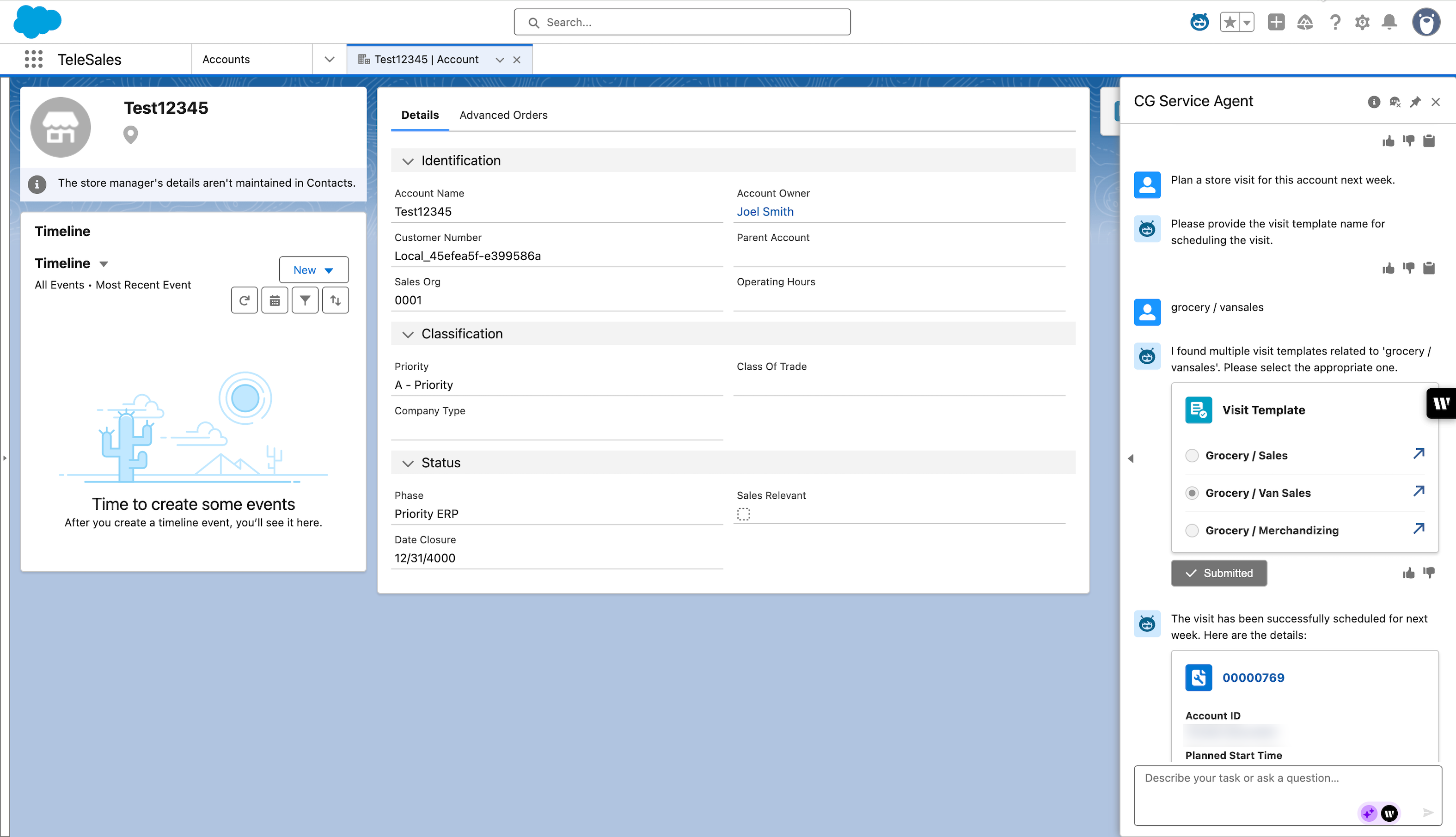This screenshot has height=837, width=1456.
Task: Click the Salesforce cloud logo
Action: (x=37, y=22)
